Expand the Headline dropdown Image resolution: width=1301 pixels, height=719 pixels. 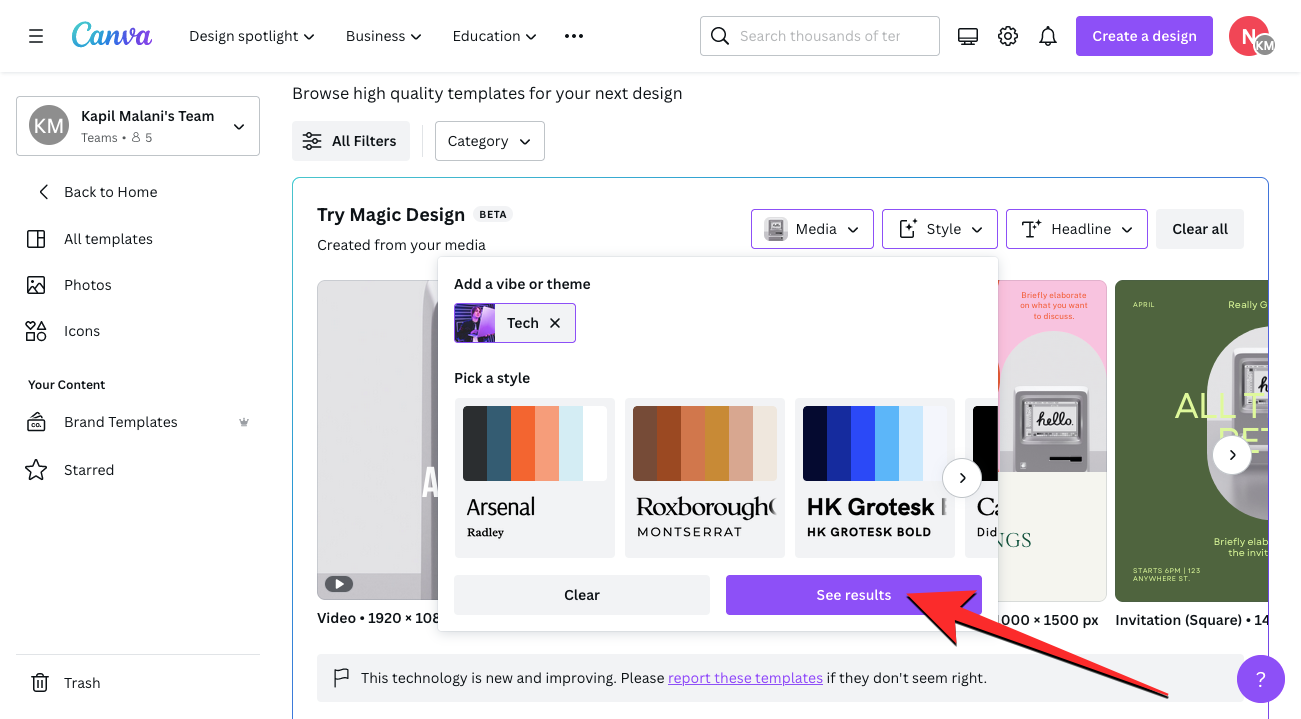pyautogui.click(x=1076, y=229)
